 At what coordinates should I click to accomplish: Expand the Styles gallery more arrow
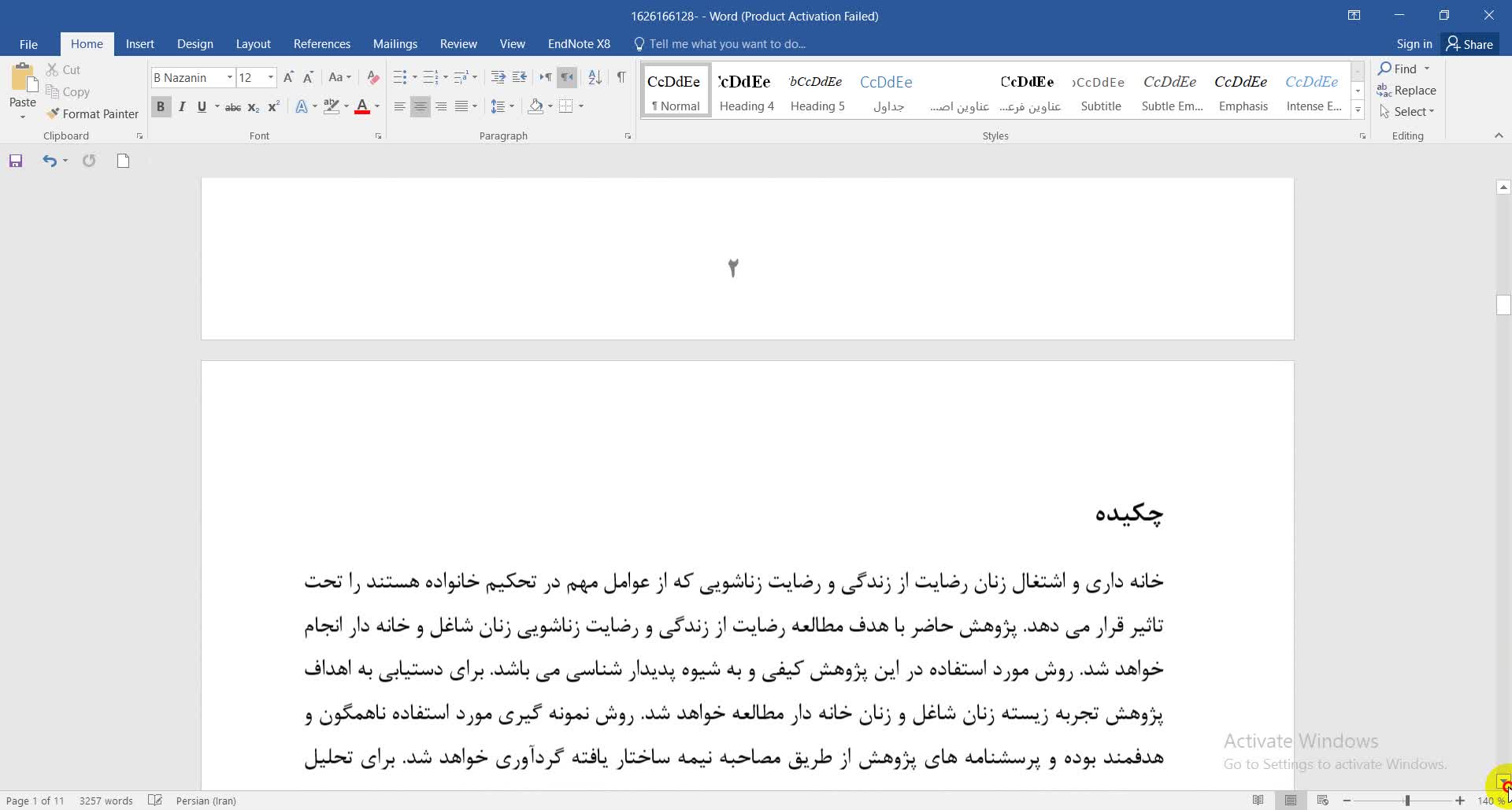[1358, 110]
